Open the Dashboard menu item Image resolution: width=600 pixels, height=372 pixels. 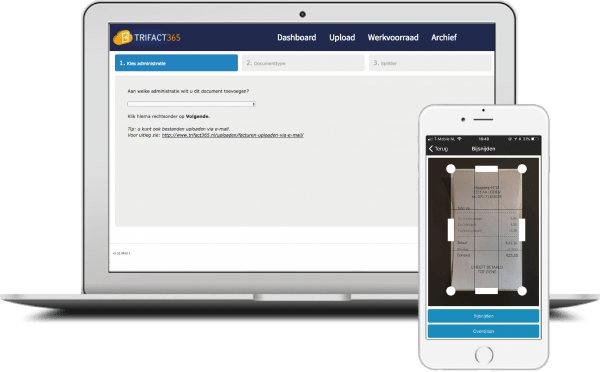coord(297,38)
